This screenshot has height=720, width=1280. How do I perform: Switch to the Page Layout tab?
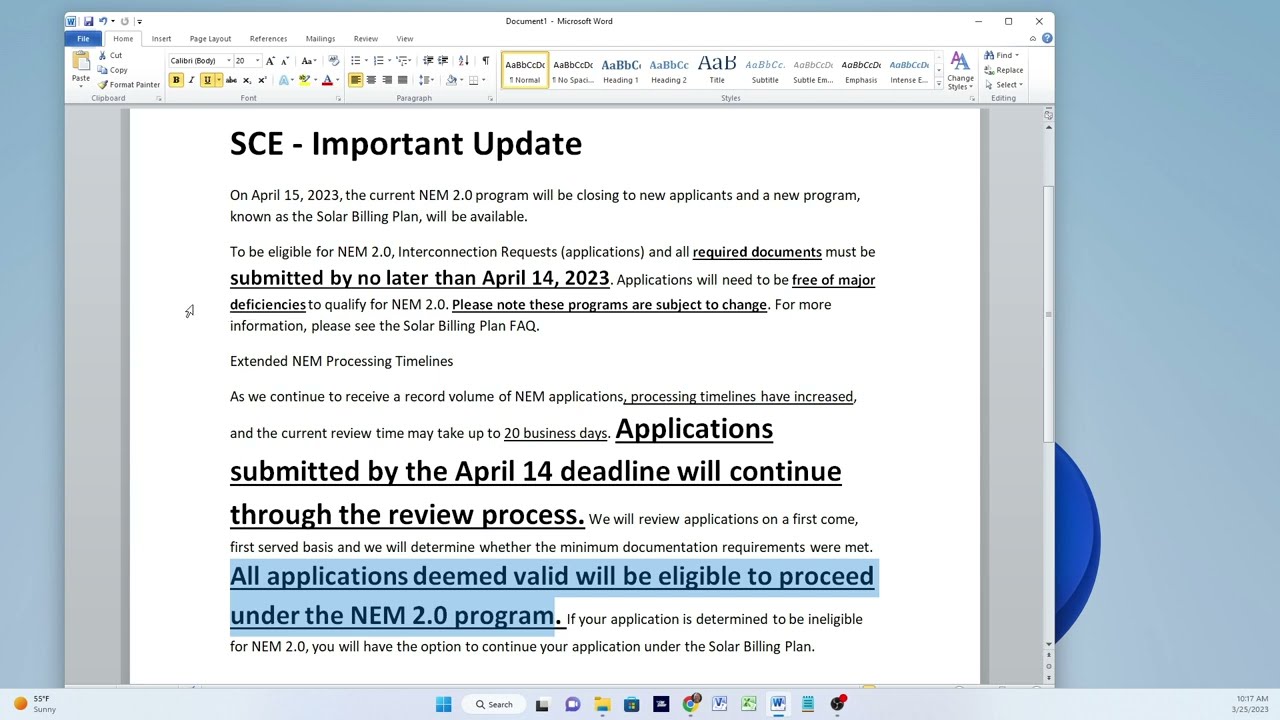[x=210, y=39]
